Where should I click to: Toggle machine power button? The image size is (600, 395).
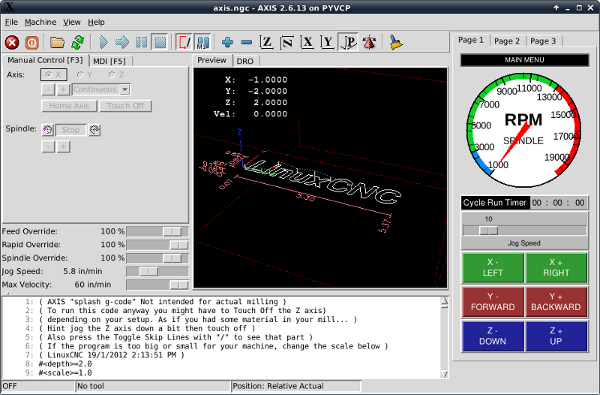pyautogui.click(x=32, y=42)
